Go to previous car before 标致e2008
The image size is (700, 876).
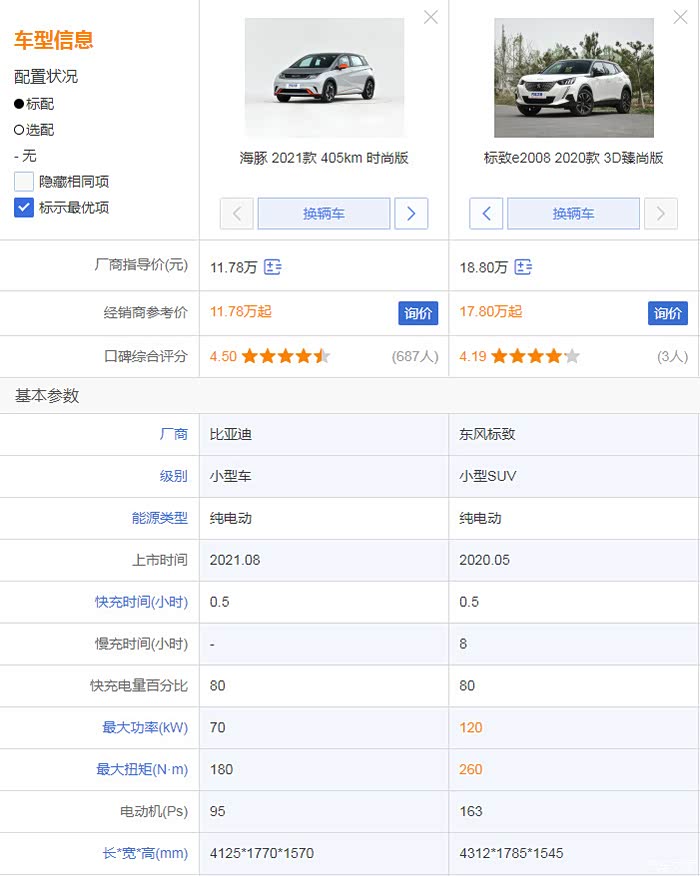[x=486, y=214]
